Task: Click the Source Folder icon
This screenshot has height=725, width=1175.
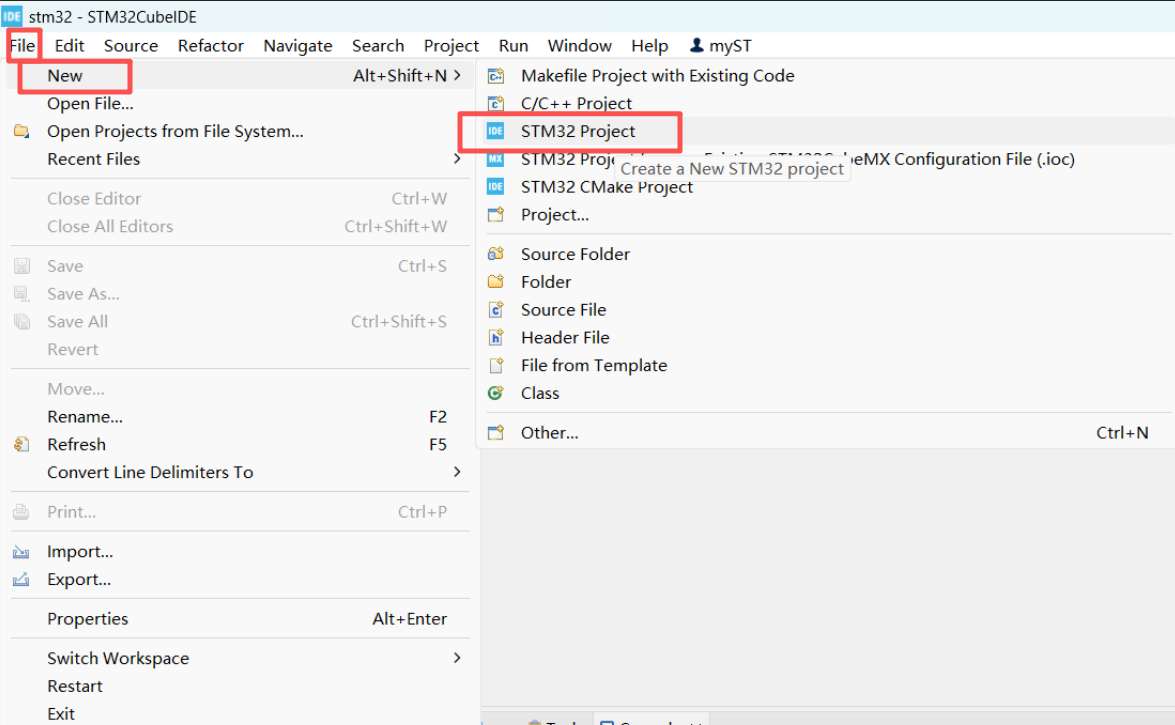Action: point(495,254)
